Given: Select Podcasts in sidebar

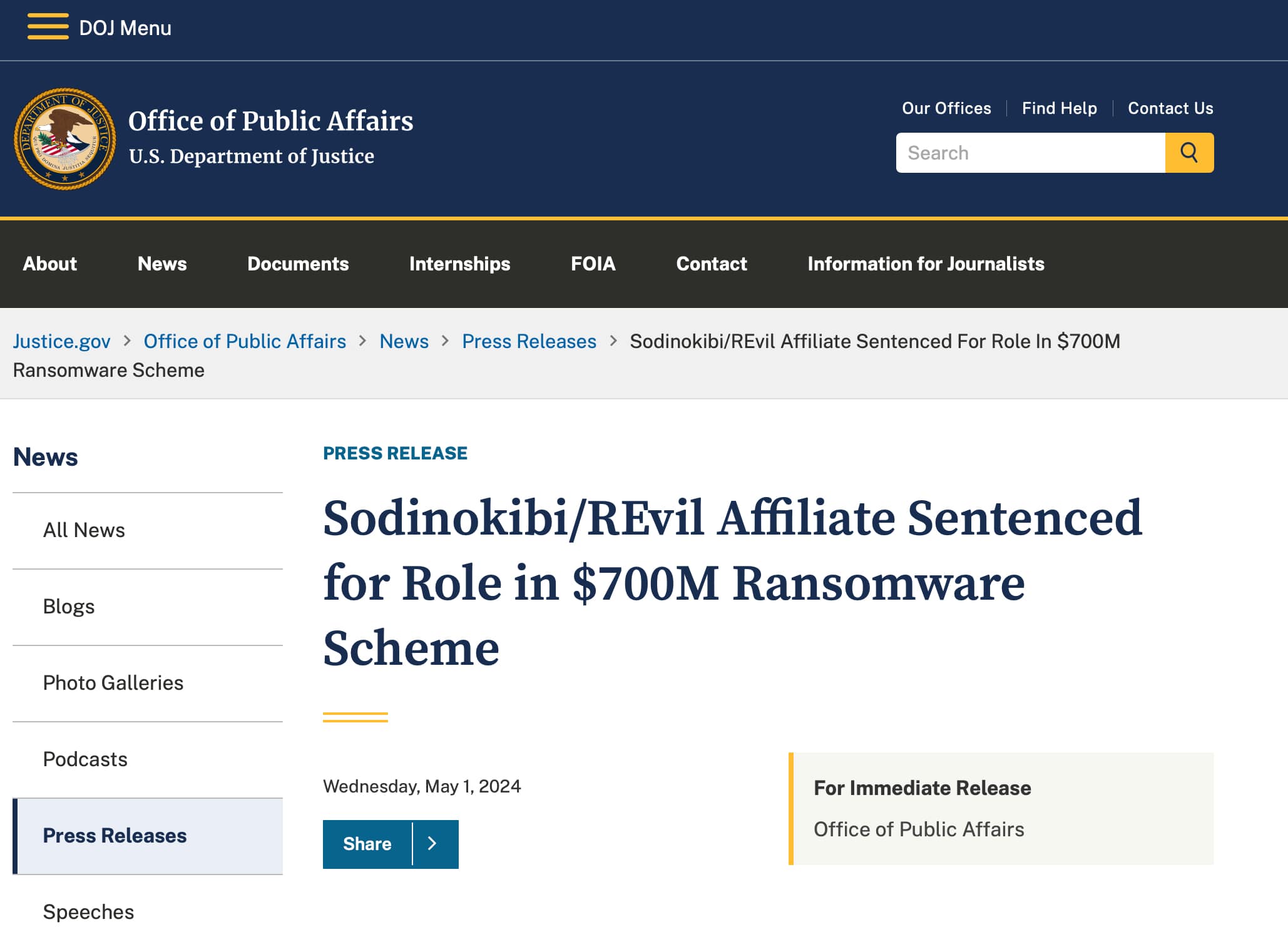Looking at the screenshot, I should tap(148, 759).
